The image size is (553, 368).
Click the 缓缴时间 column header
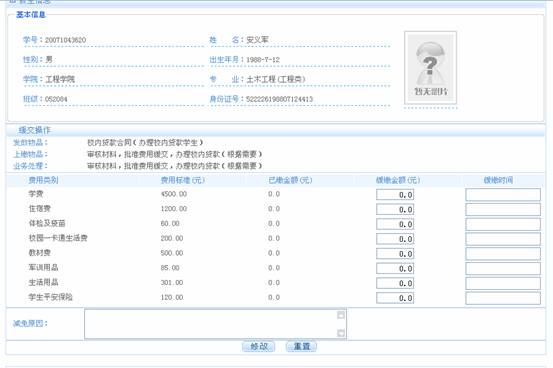click(x=498, y=180)
